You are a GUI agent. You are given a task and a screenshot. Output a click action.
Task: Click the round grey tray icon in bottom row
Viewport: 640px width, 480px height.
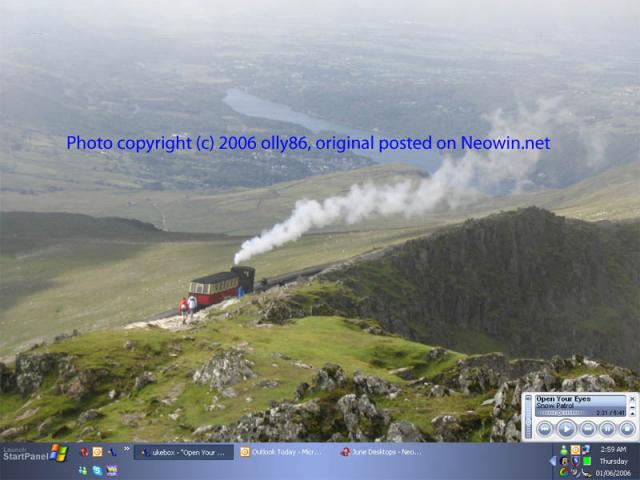pos(575,473)
